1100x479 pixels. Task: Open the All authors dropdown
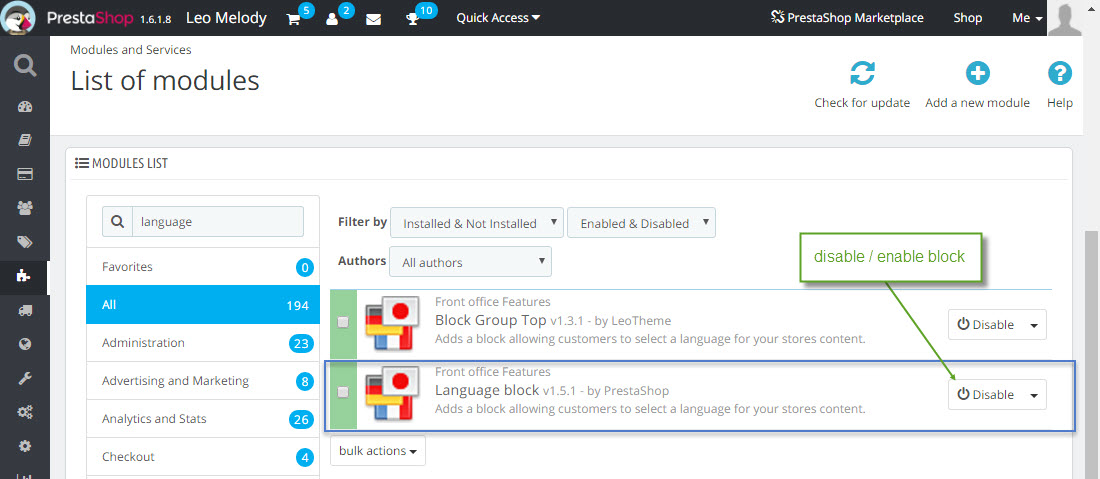pyautogui.click(x=471, y=262)
